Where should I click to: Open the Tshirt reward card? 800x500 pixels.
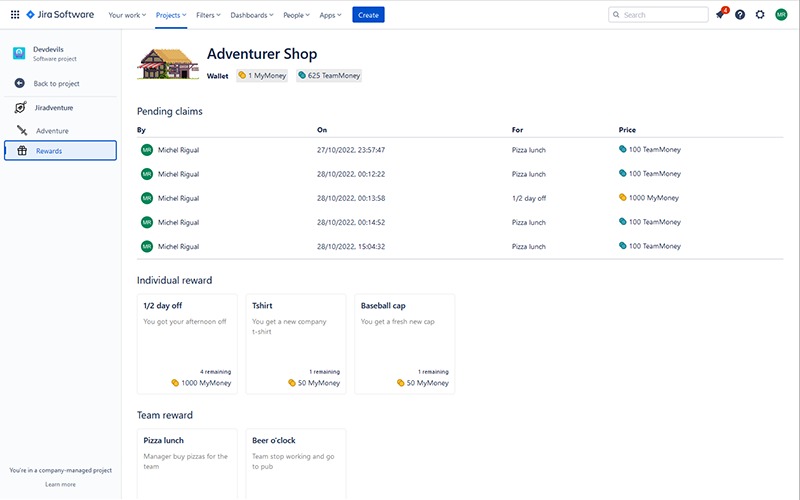click(x=296, y=344)
